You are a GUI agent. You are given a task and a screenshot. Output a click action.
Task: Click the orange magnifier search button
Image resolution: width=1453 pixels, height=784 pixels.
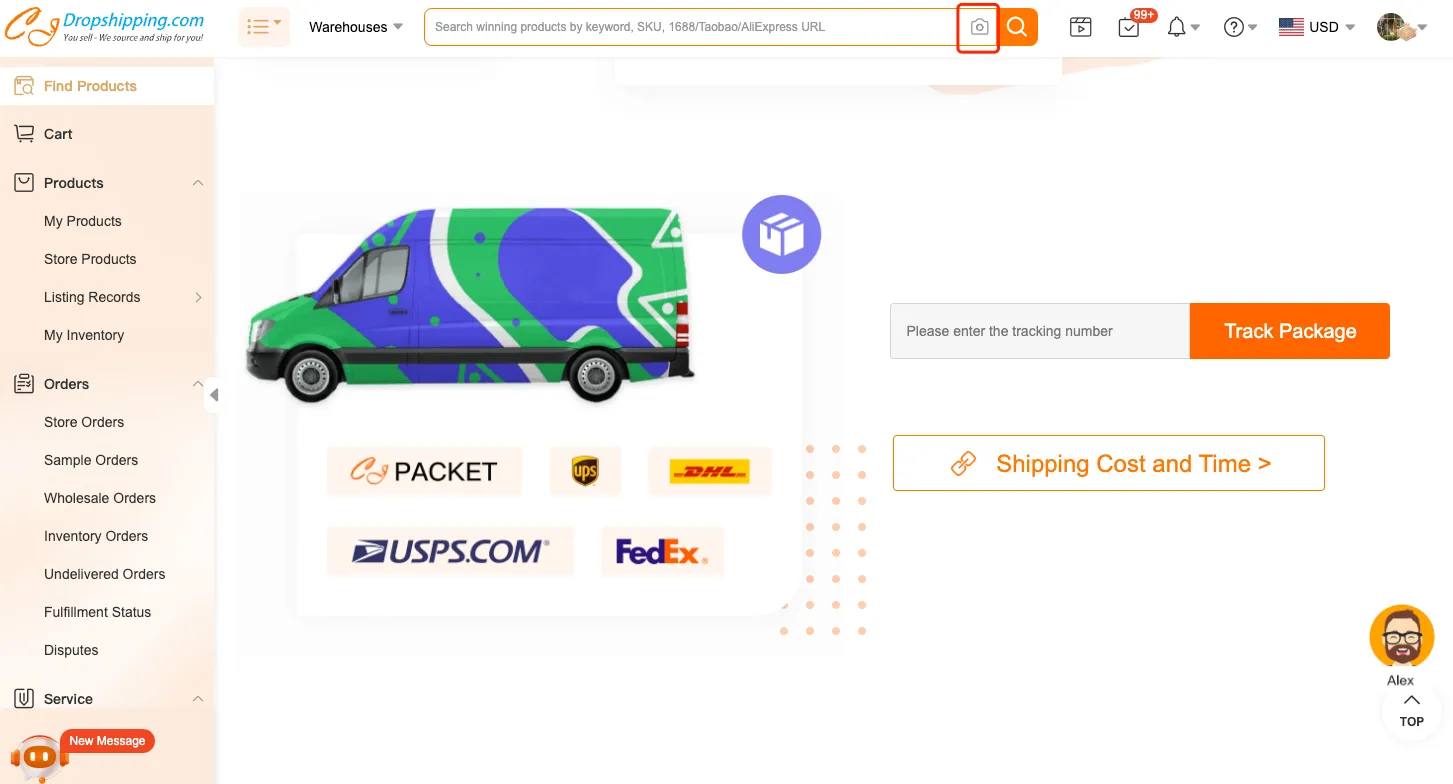1017,27
